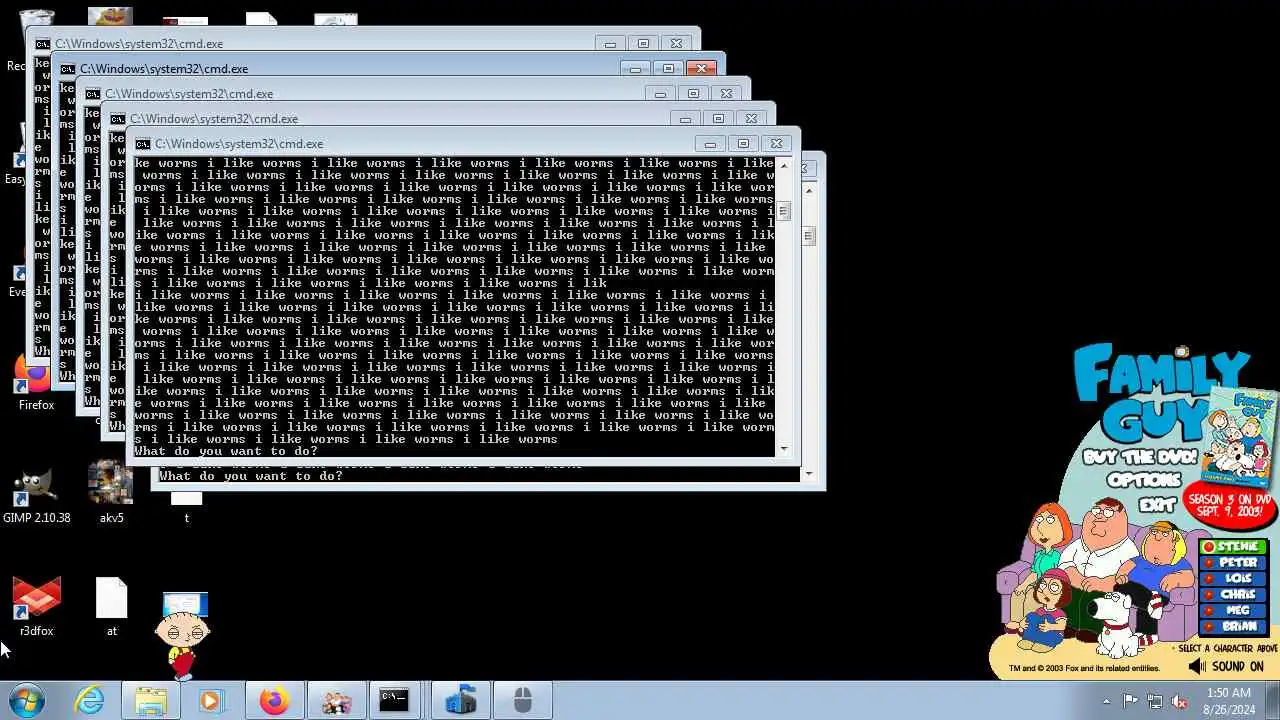
Task: Select the Peter character option
Action: pos(1235,563)
